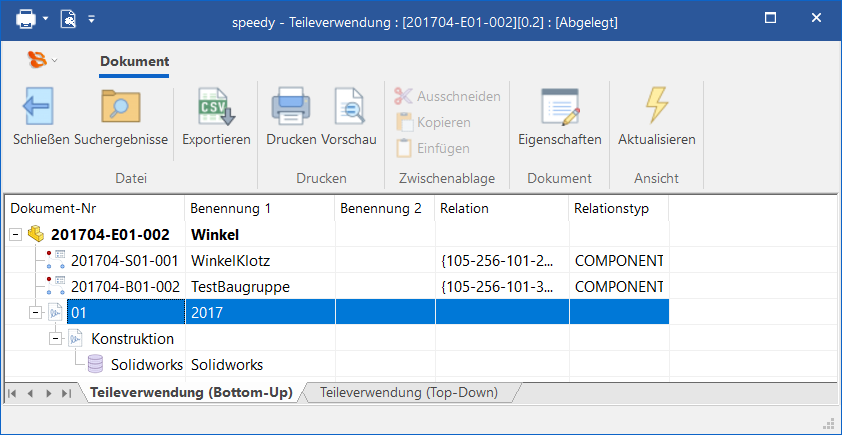
Task: Open document Eigenschaften
Action: tap(559, 106)
